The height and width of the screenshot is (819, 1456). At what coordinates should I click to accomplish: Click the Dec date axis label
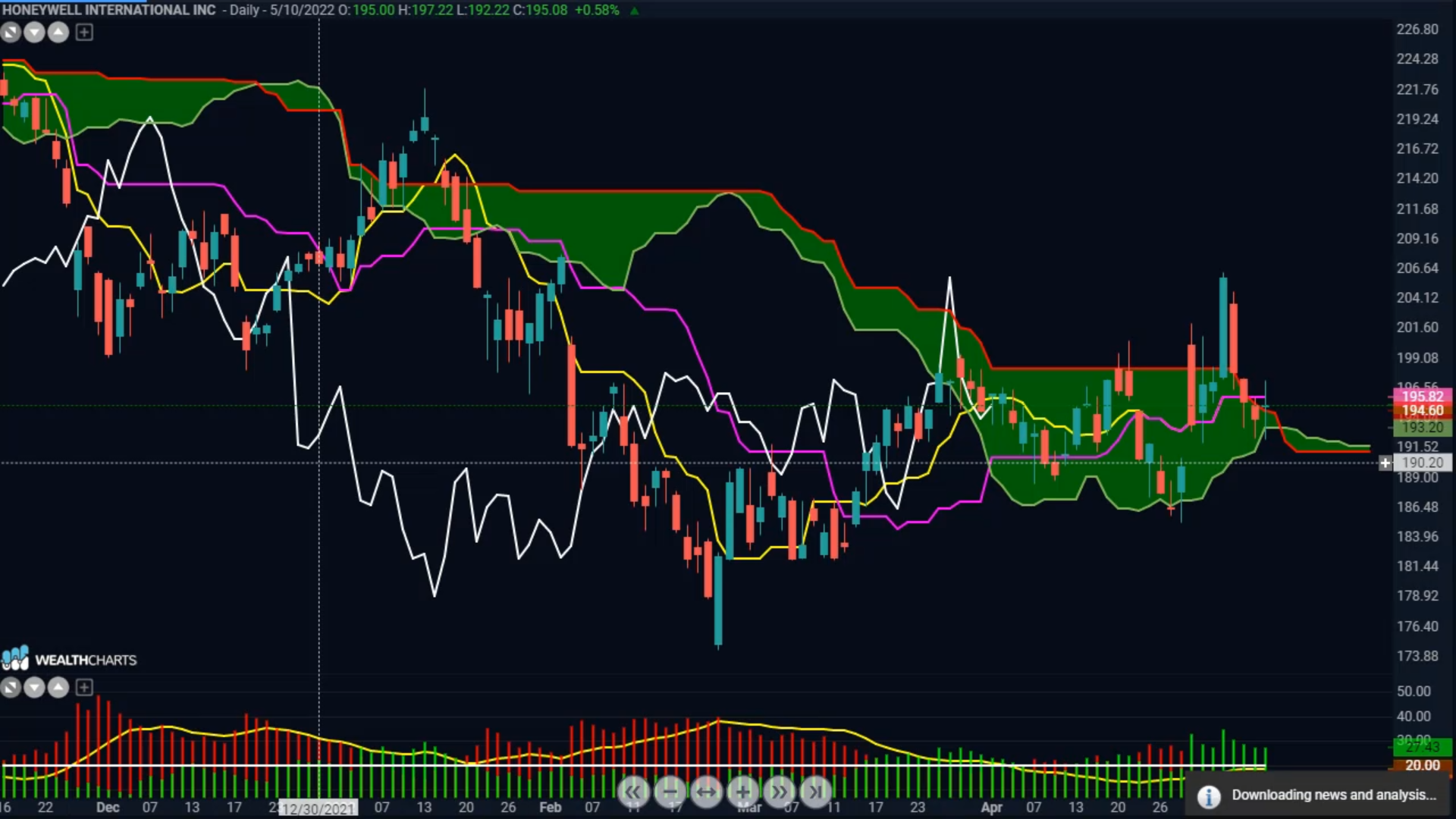click(108, 807)
